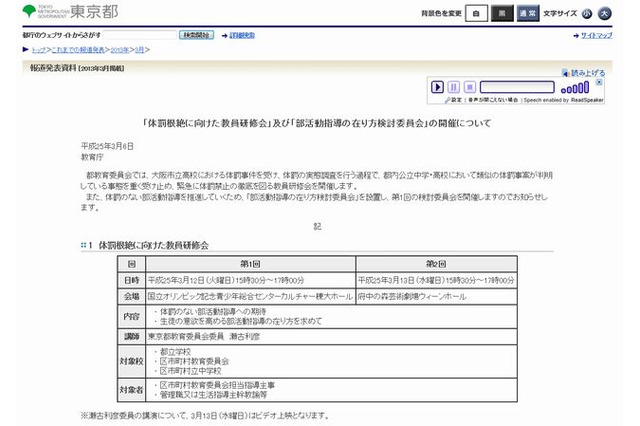640x426 pixels.
Task: Choose small text size 小
Action: (587, 13)
